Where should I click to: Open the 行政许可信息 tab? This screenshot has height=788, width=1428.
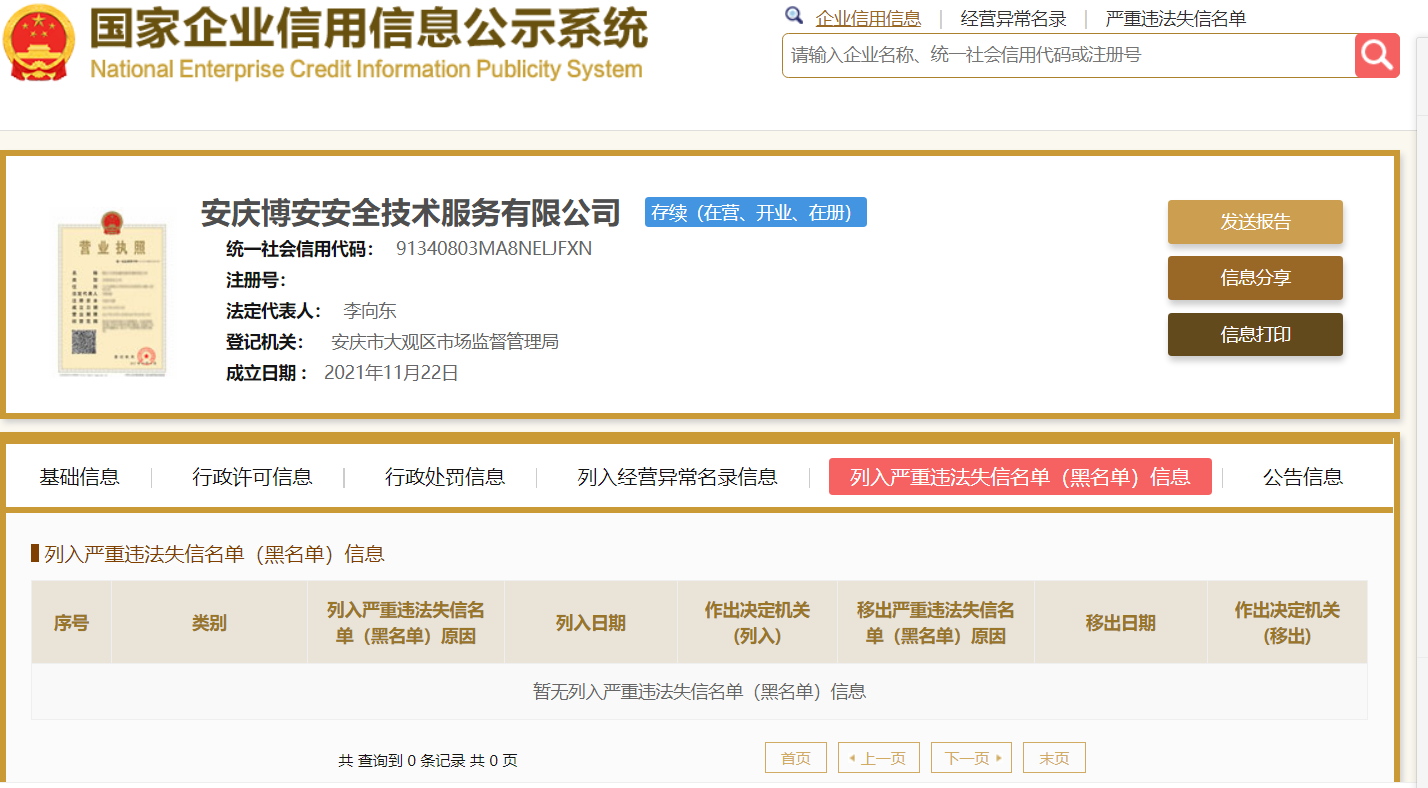[252, 477]
